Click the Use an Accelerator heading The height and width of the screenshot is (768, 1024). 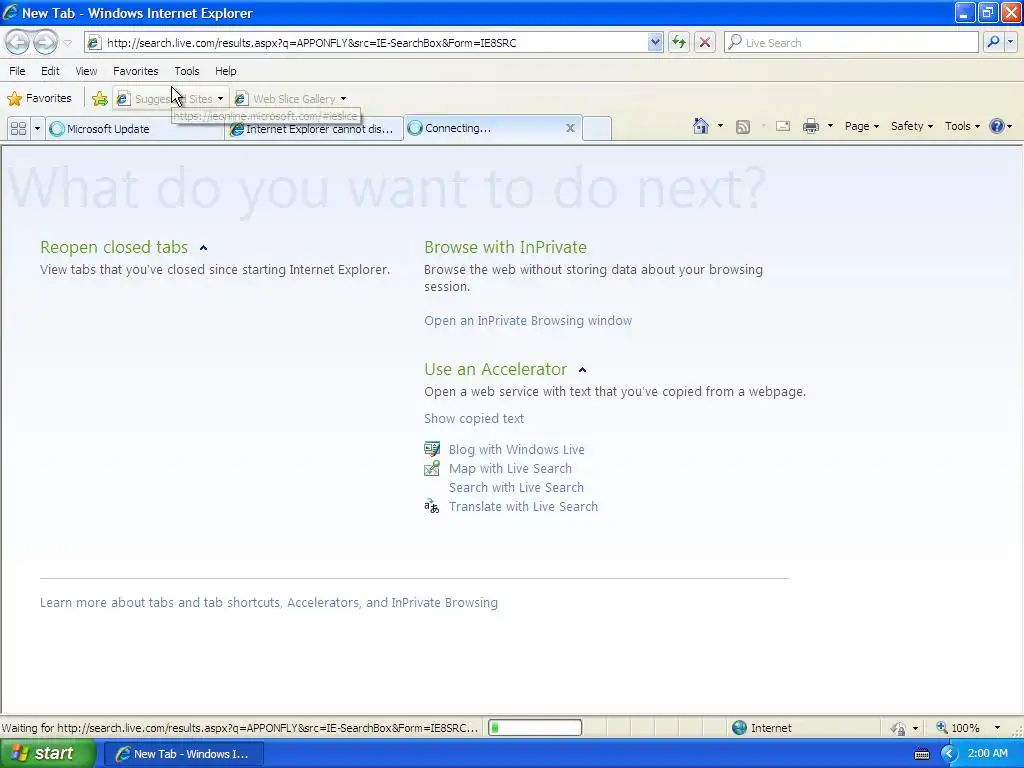(x=495, y=369)
